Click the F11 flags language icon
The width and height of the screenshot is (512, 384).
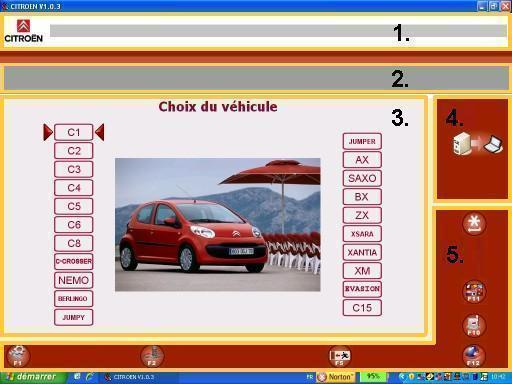(474, 292)
